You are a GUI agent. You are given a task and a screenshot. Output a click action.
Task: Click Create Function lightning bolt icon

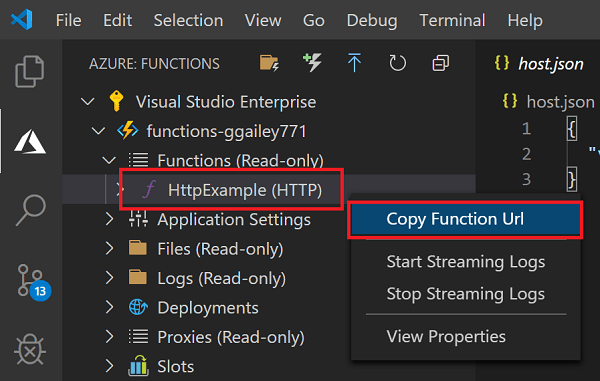click(312, 63)
